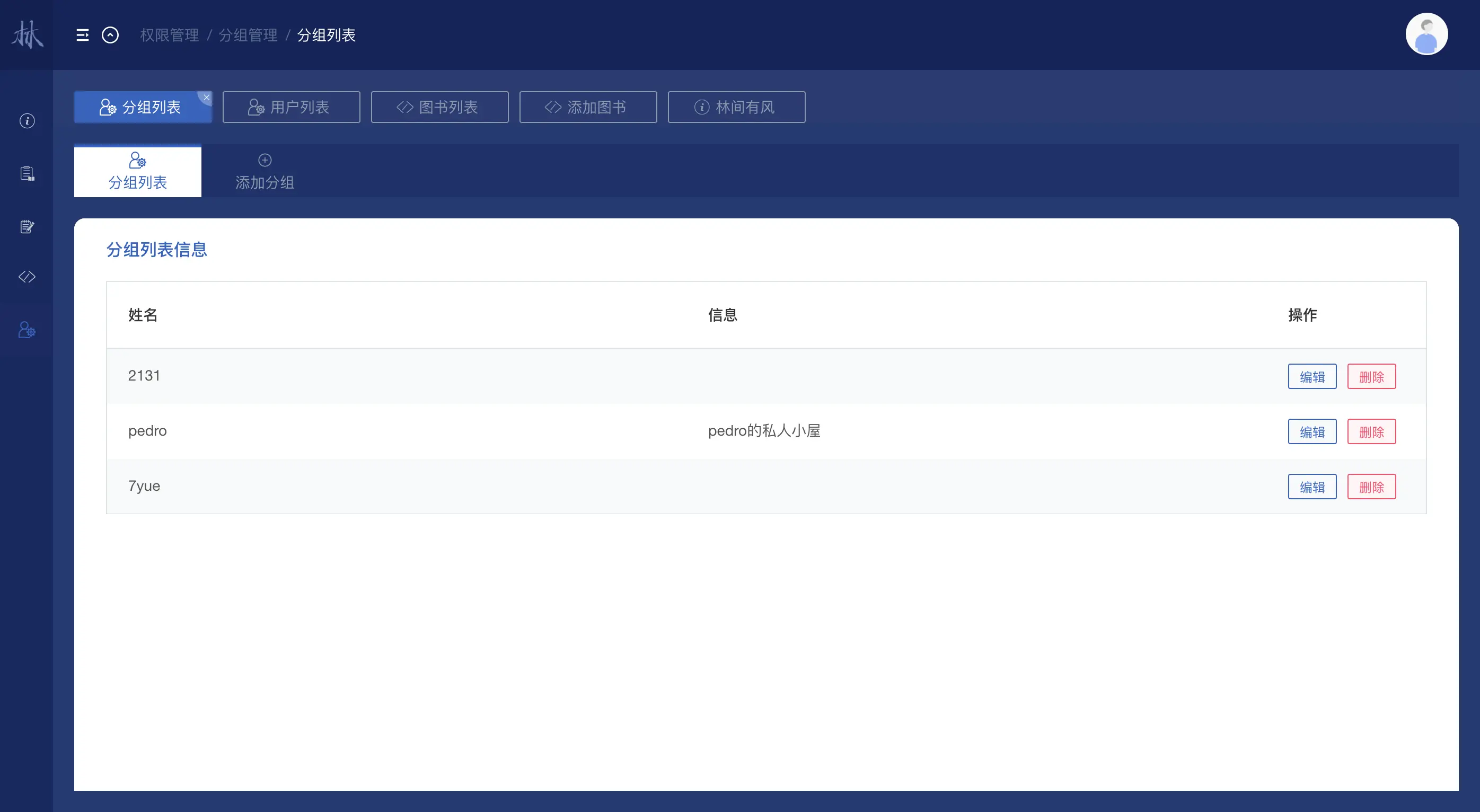This screenshot has height=812, width=1480.
Task: Switch to the 图书列表 history tab
Action: point(439,107)
